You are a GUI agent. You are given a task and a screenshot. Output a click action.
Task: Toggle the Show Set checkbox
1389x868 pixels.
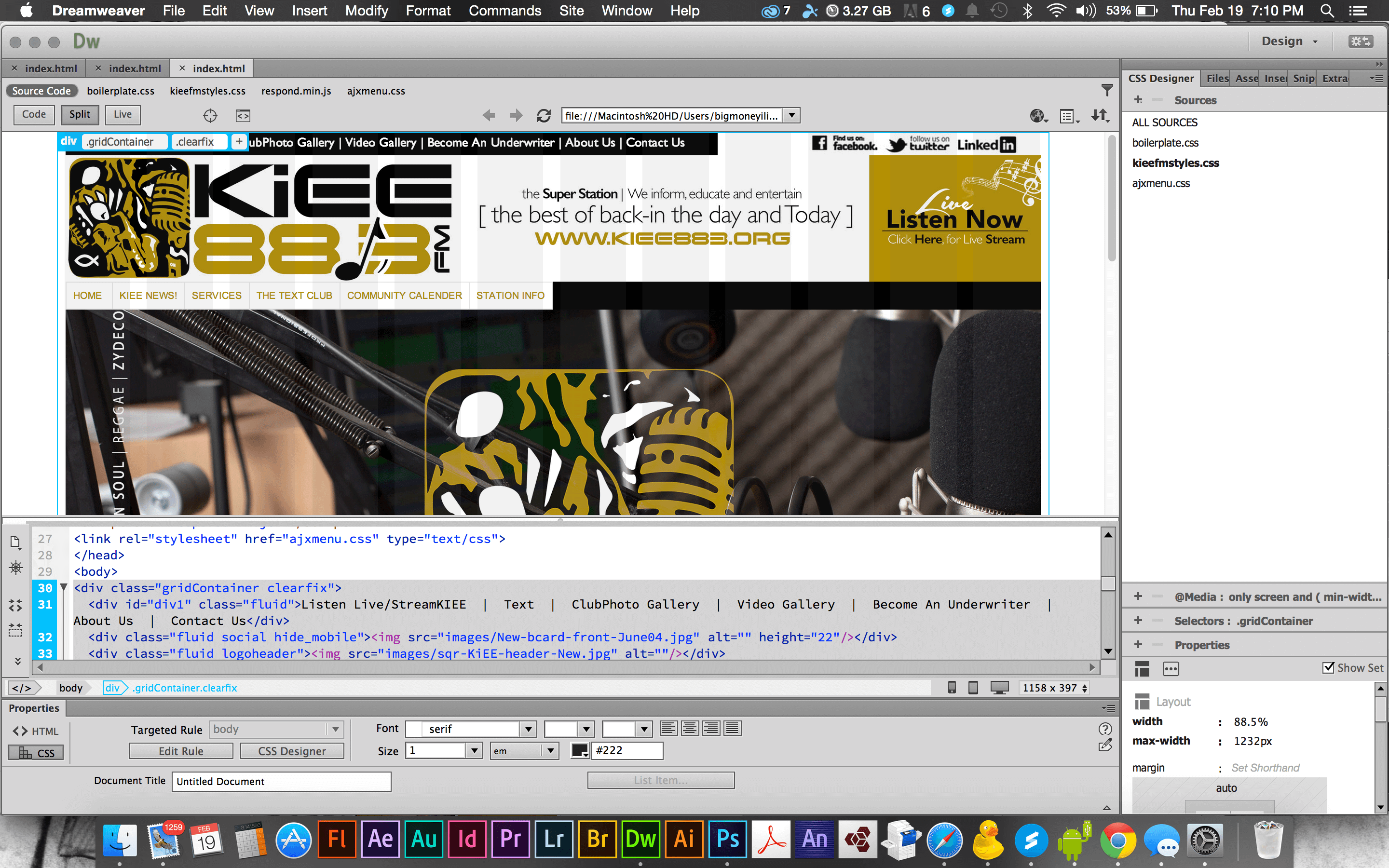[x=1328, y=668]
